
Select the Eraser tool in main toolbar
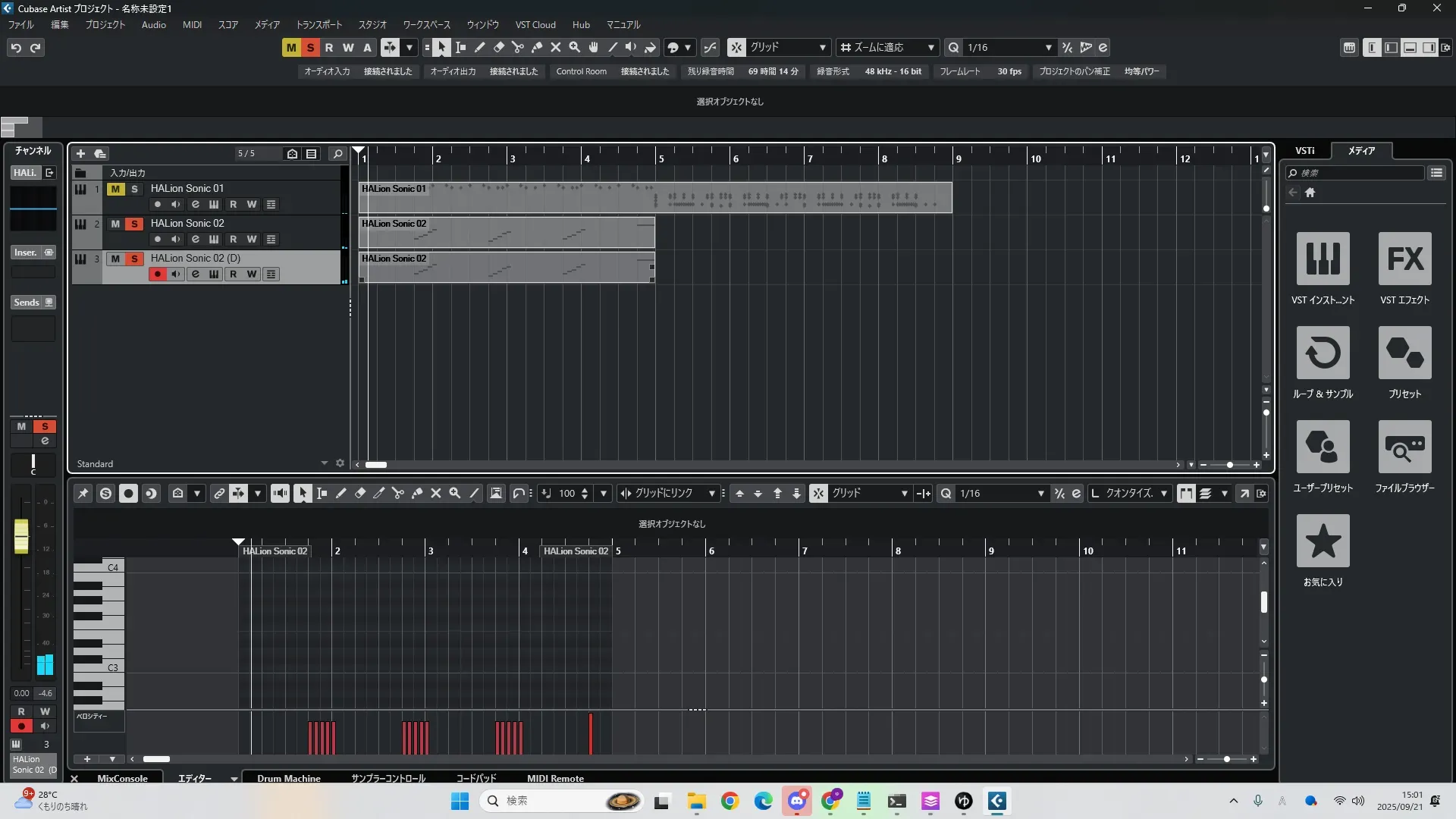coord(499,48)
